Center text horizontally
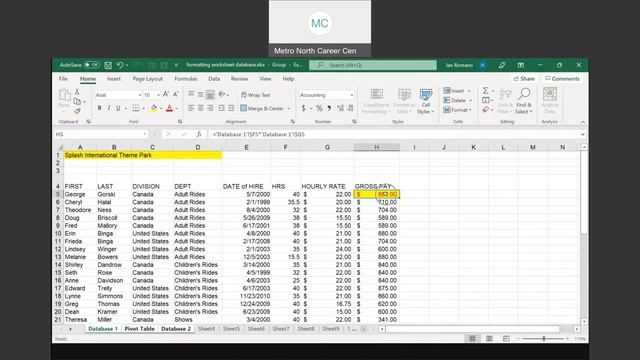Screen dimensions: 640x360 [x=200, y=108]
